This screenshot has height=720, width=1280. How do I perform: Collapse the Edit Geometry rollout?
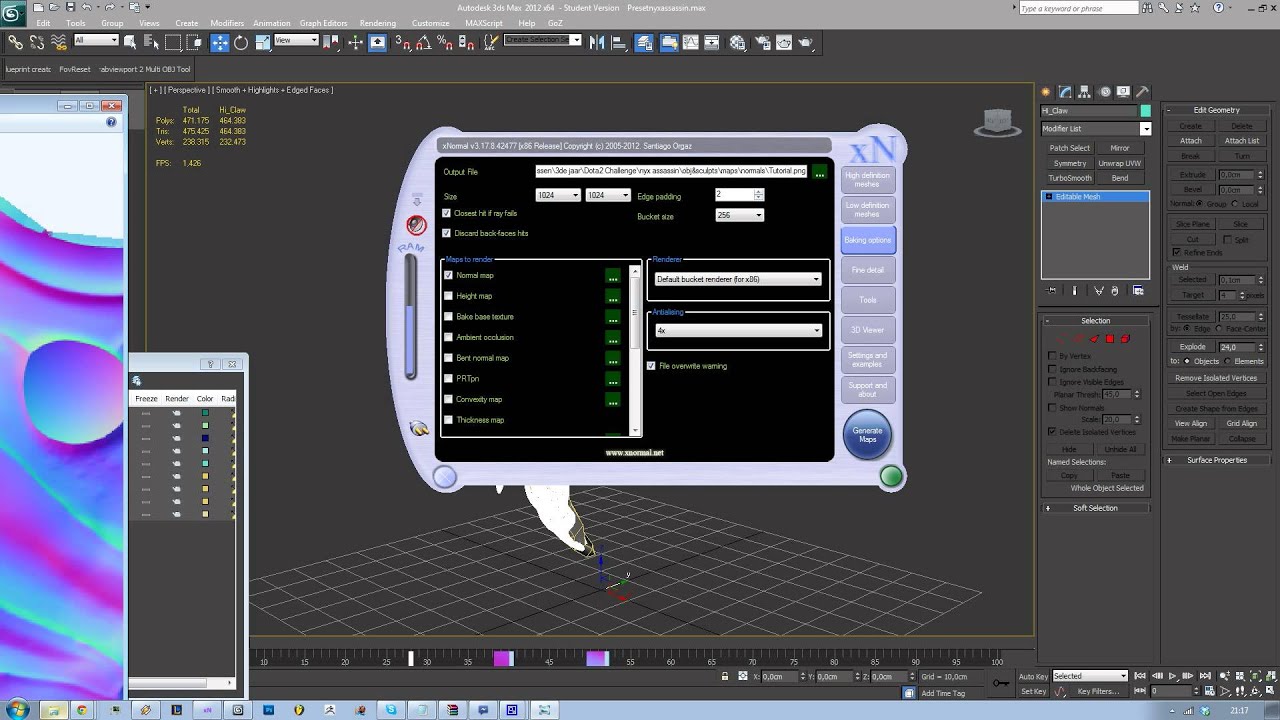[1216, 110]
